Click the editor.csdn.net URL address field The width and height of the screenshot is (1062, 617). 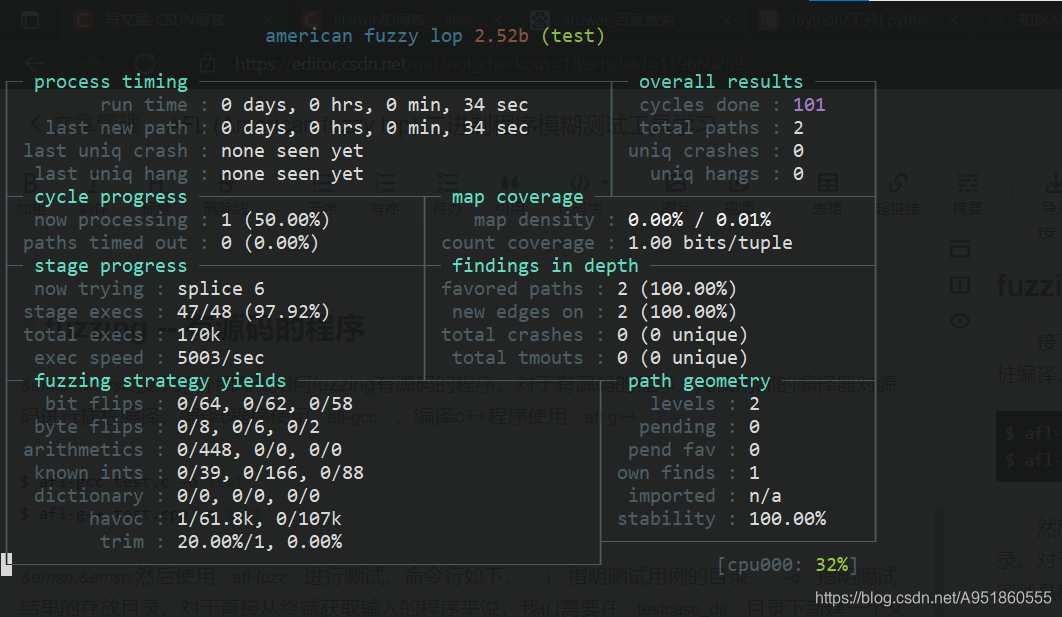click(489, 64)
